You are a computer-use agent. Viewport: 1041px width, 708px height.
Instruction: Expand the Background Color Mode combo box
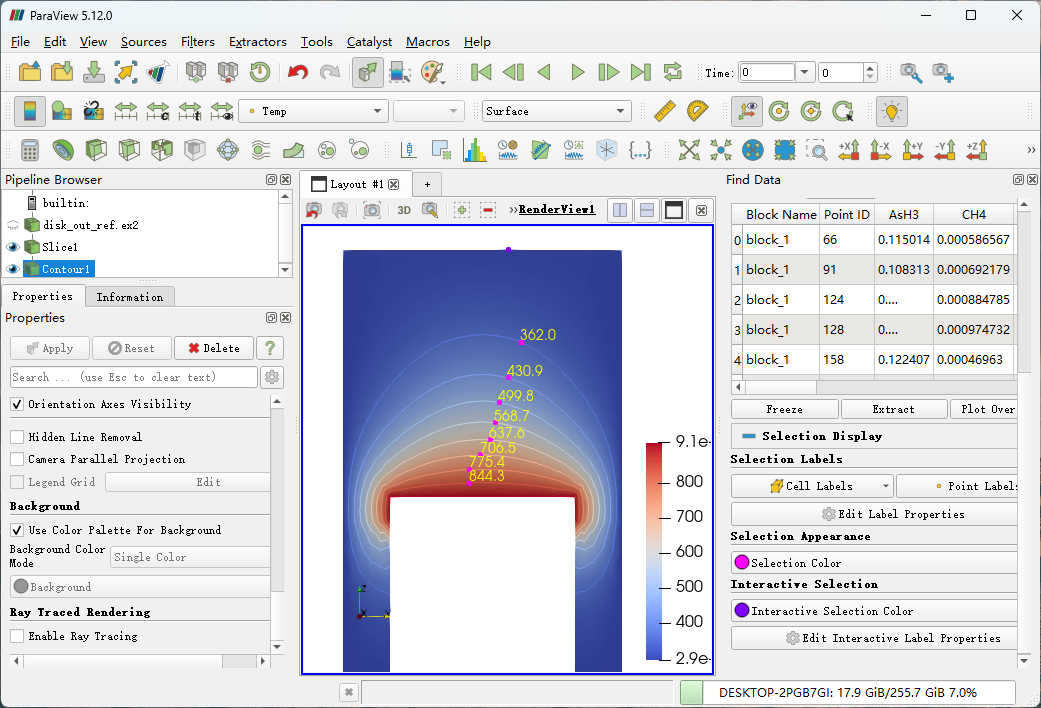[x=190, y=557]
